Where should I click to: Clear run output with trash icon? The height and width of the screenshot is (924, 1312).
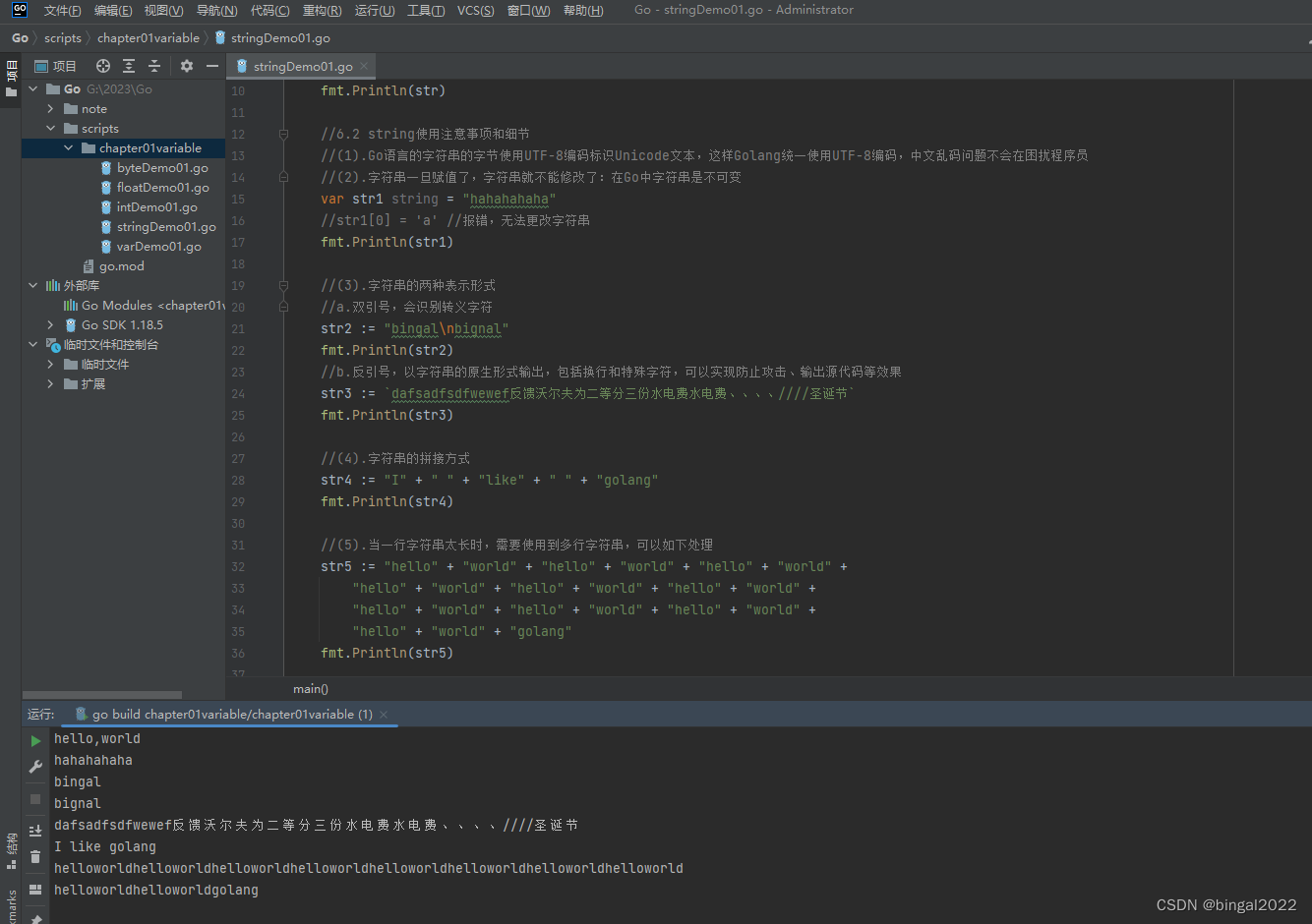pyautogui.click(x=35, y=857)
